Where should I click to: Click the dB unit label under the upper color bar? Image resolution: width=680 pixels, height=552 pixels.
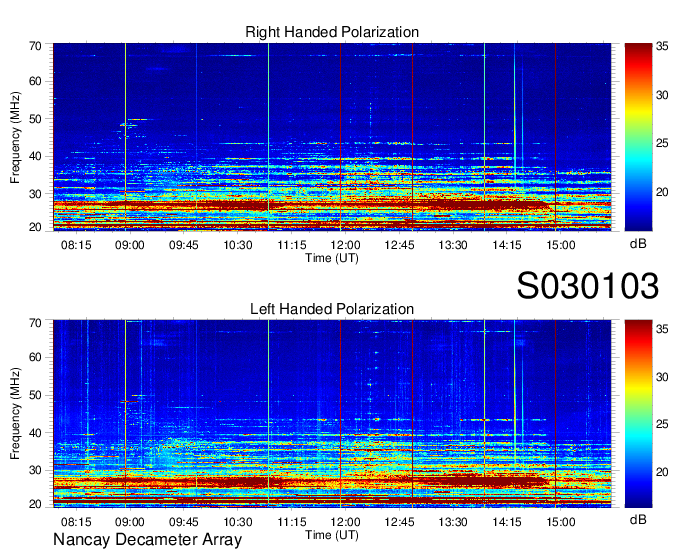(x=638, y=244)
